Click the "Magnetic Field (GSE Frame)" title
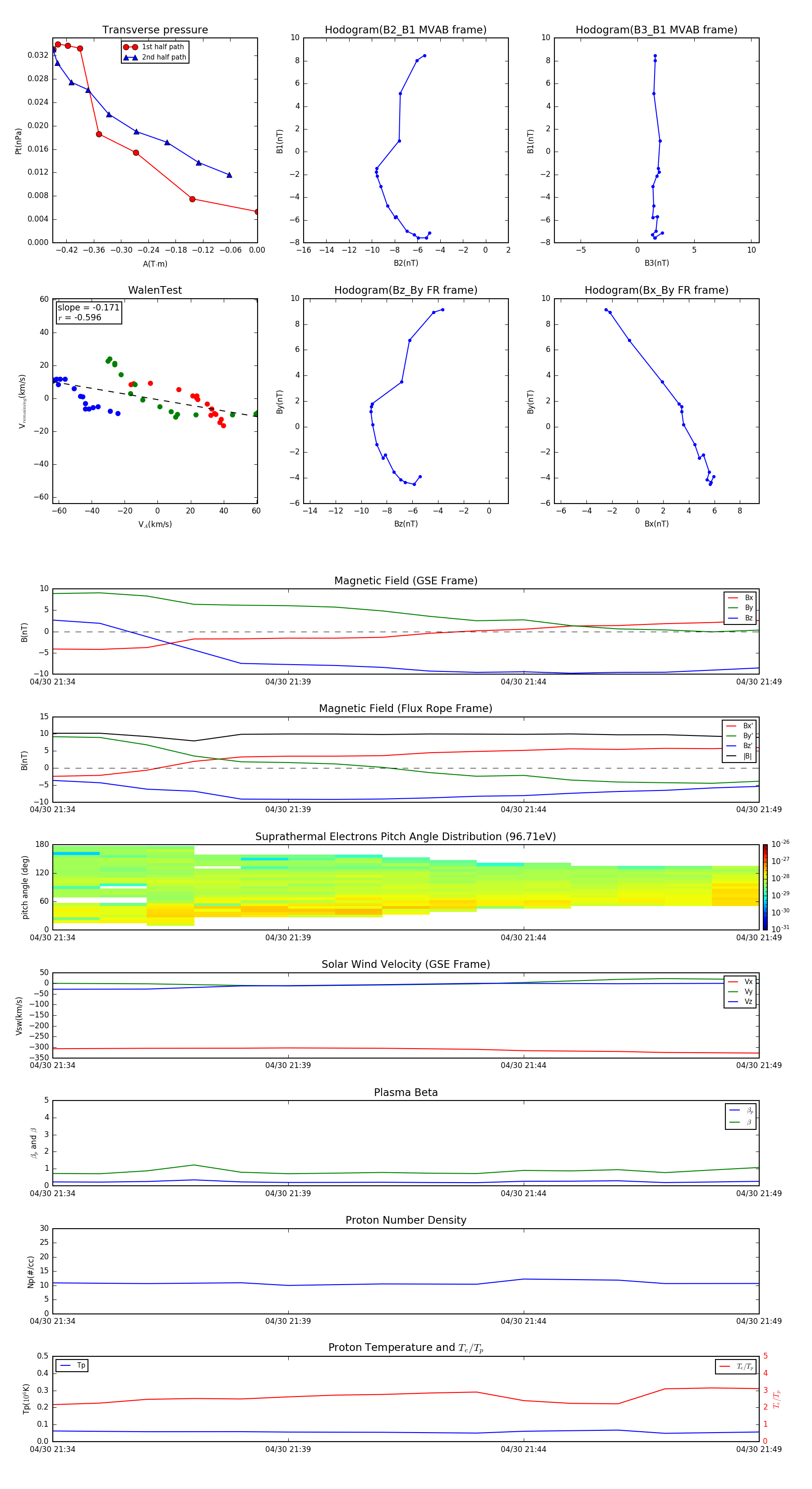This screenshot has width=812, height=1489. pyautogui.click(x=406, y=580)
